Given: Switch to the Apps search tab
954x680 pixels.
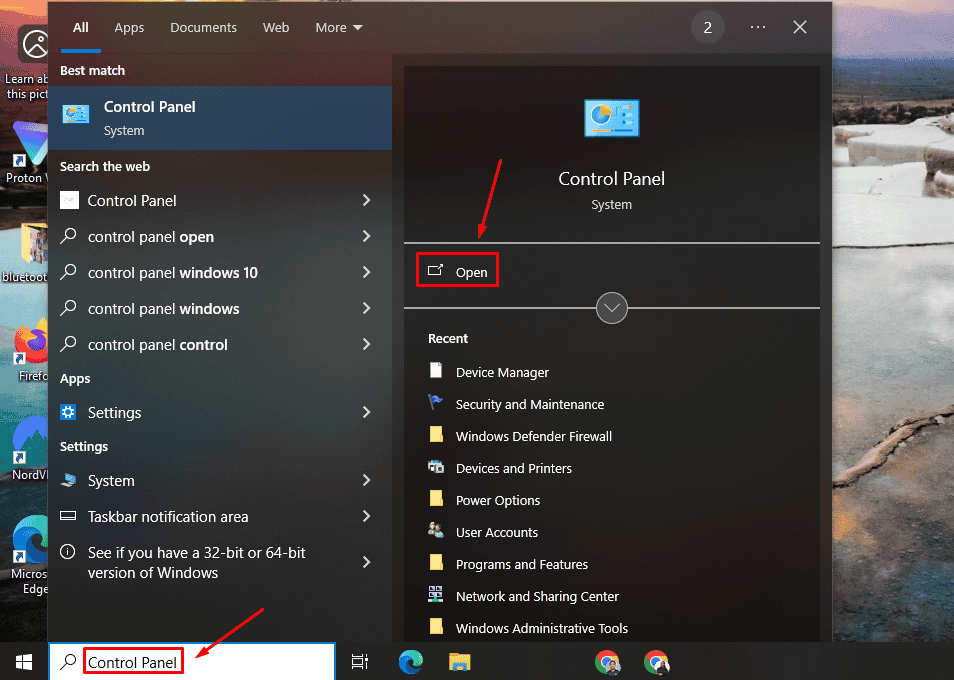Looking at the screenshot, I should pos(129,28).
